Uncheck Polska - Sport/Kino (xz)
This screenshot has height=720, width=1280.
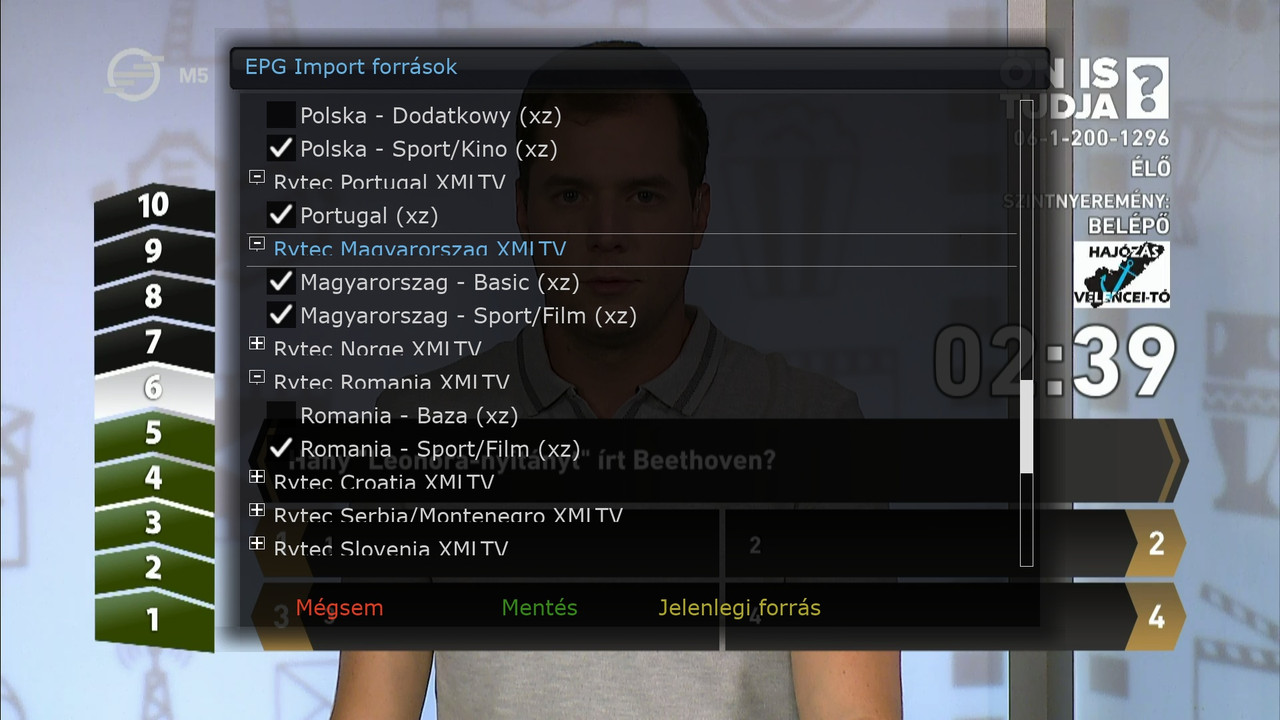pyautogui.click(x=281, y=149)
